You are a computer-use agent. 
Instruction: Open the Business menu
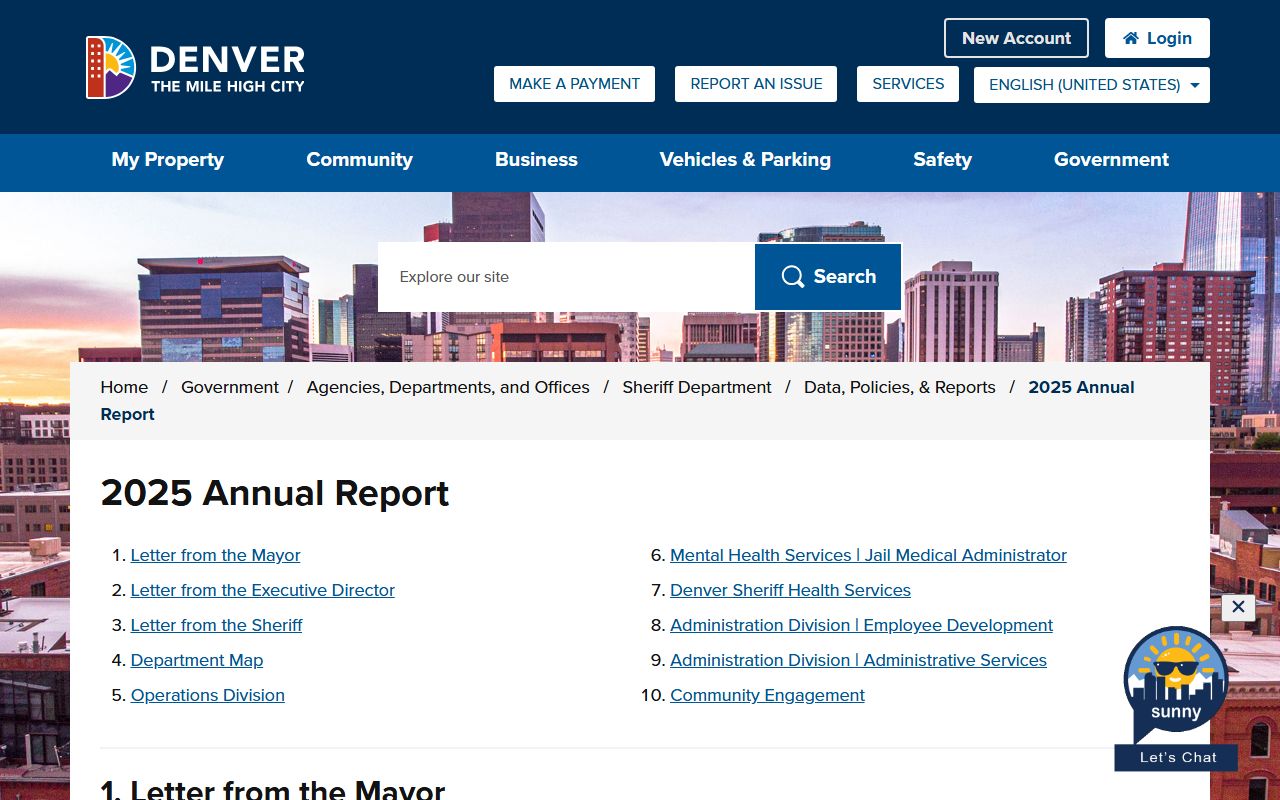point(536,160)
